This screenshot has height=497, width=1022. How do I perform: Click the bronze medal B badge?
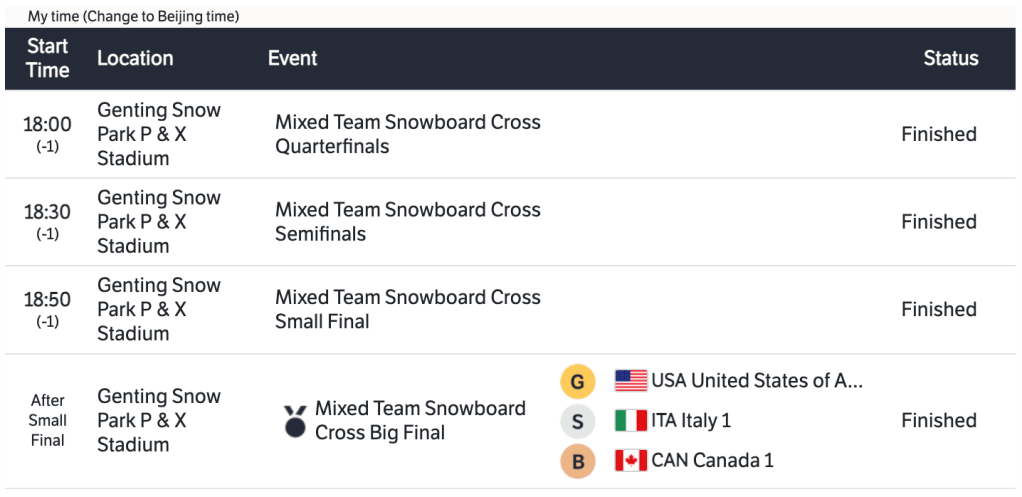pyautogui.click(x=577, y=461)
